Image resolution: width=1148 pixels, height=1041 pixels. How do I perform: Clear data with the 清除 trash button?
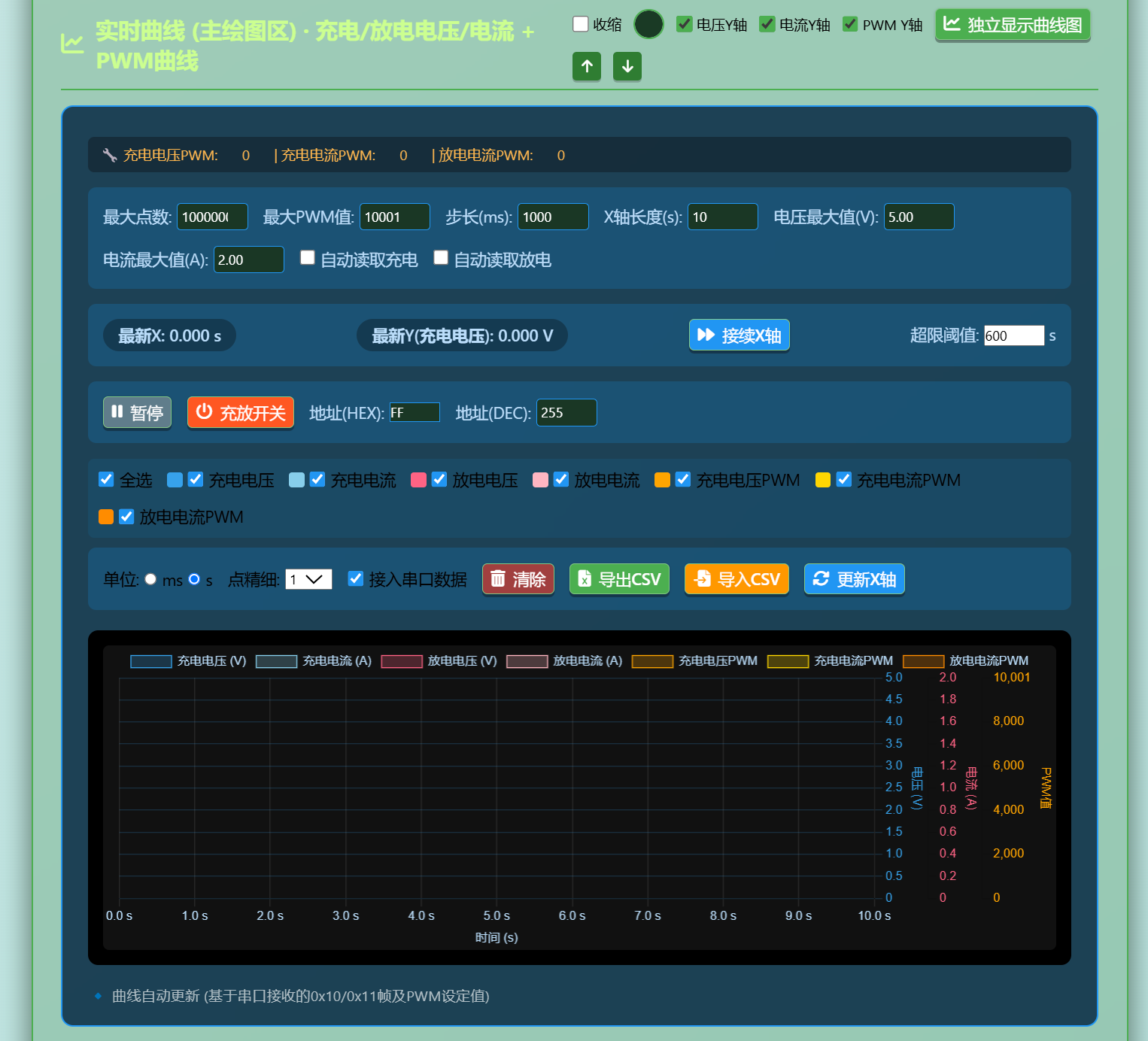tap(518, 579)
